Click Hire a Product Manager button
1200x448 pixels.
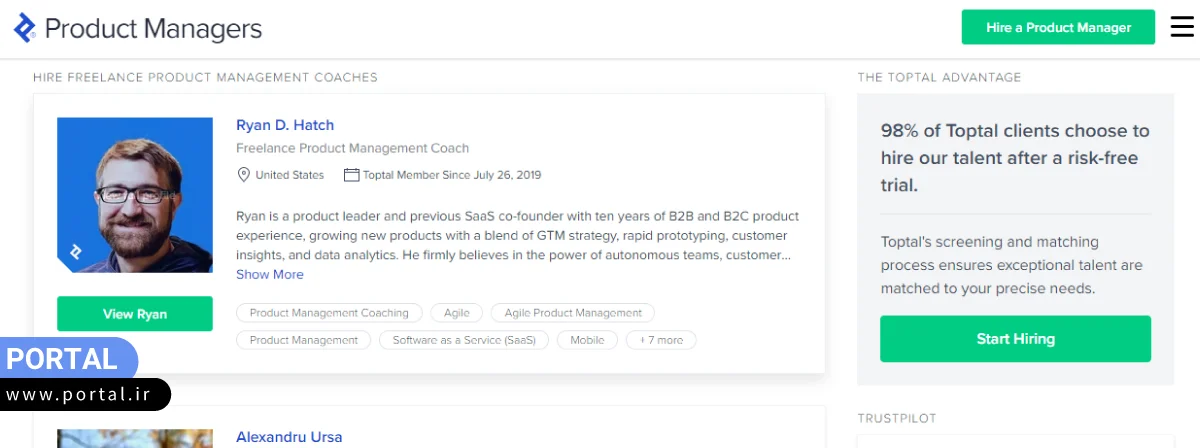[1058, 28]
